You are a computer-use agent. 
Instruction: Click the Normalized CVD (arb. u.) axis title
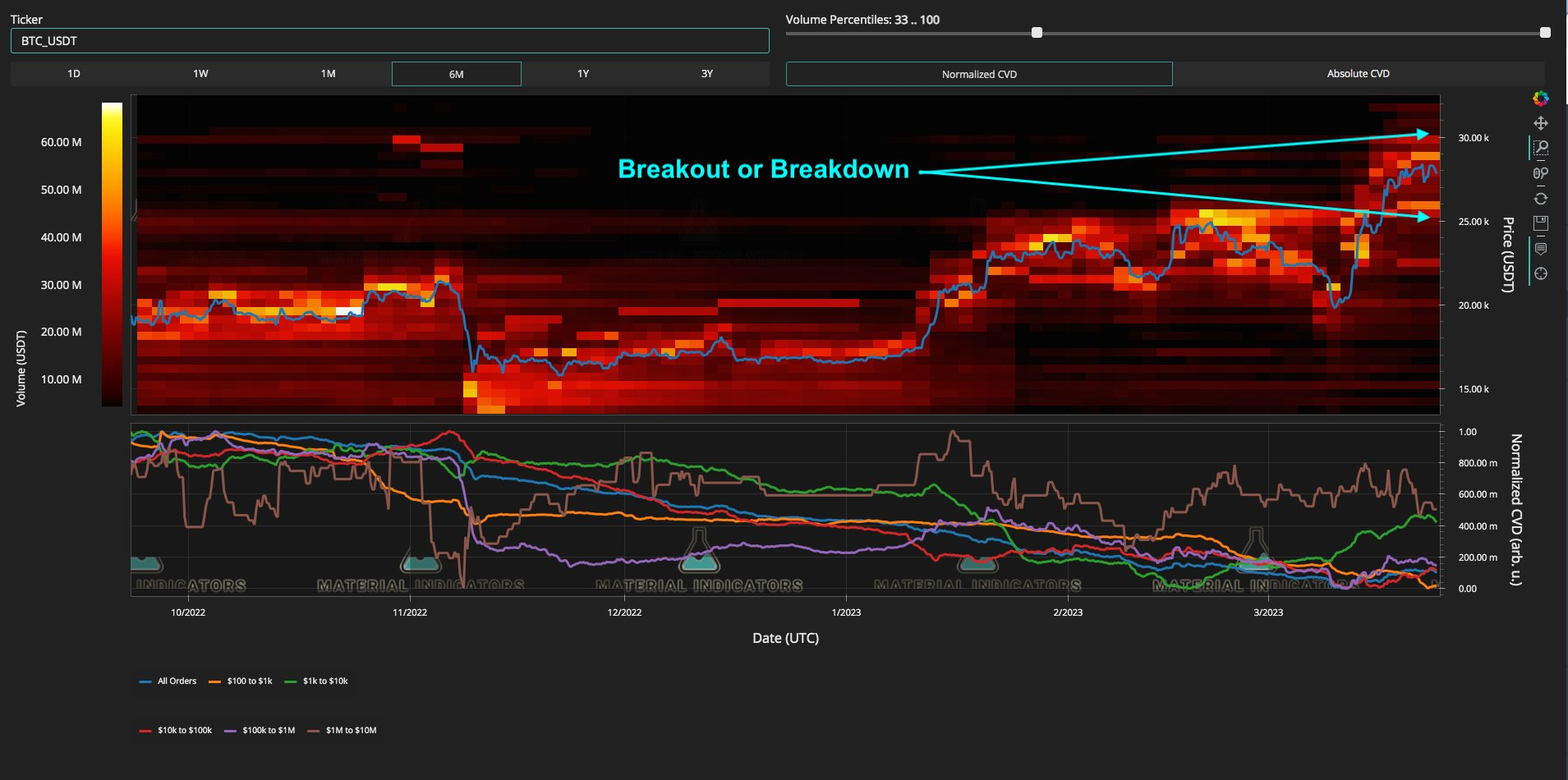tap(1516, 510)
